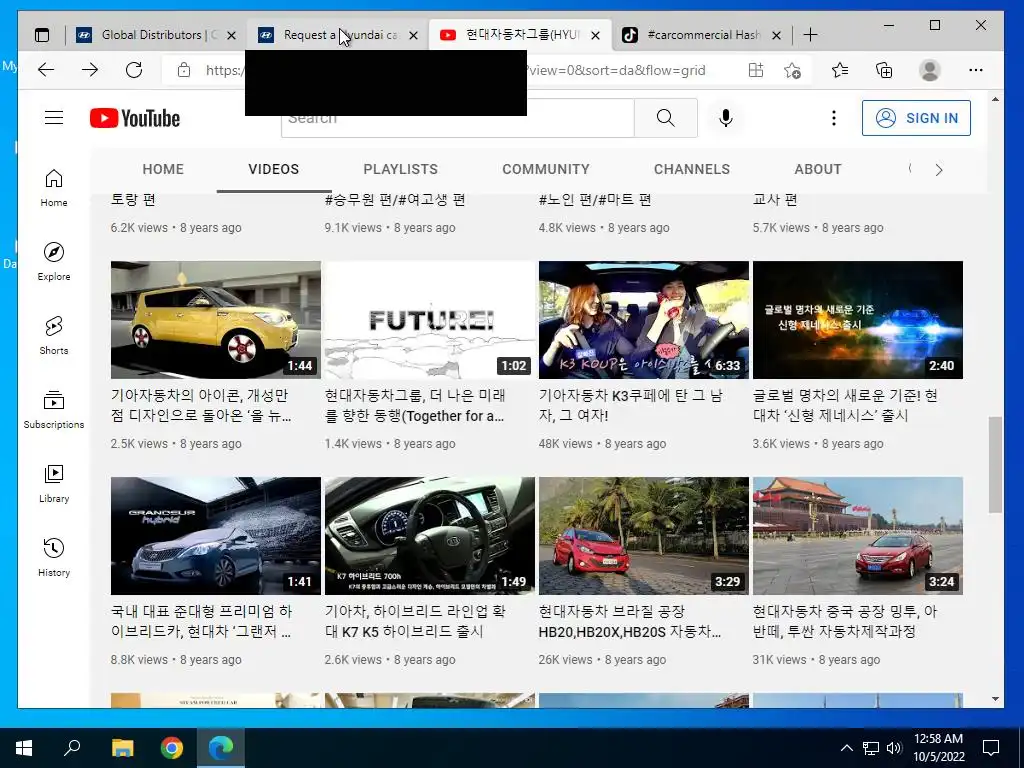
Task: Open Subscriptions in the sidebar
Action: (54, 409)
